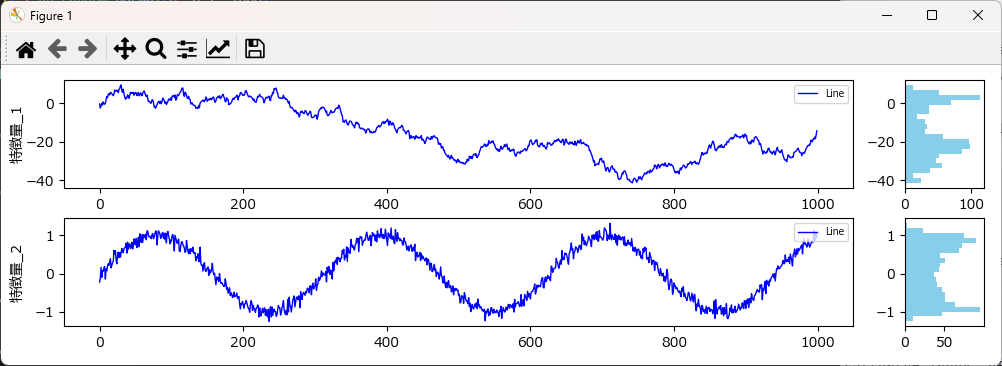1002x366 pixels.
Task: Open Configure subplots sliders icon
Action: click(x=187, y=49)
